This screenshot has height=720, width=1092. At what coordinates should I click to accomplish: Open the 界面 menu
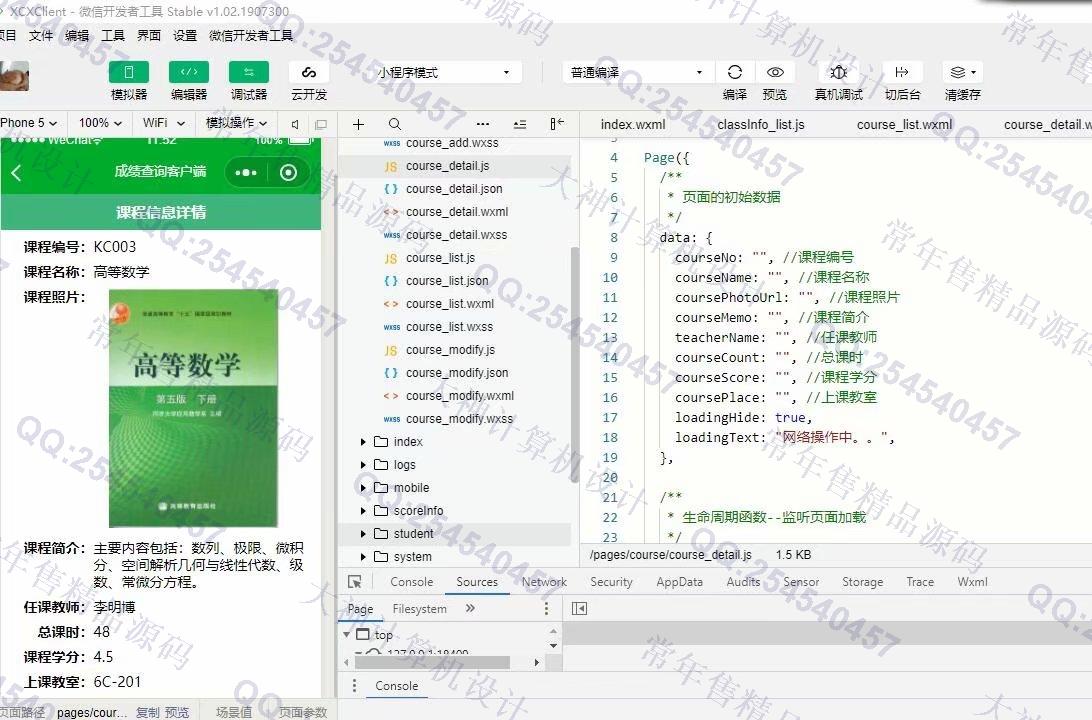click(x=148, y=36)
